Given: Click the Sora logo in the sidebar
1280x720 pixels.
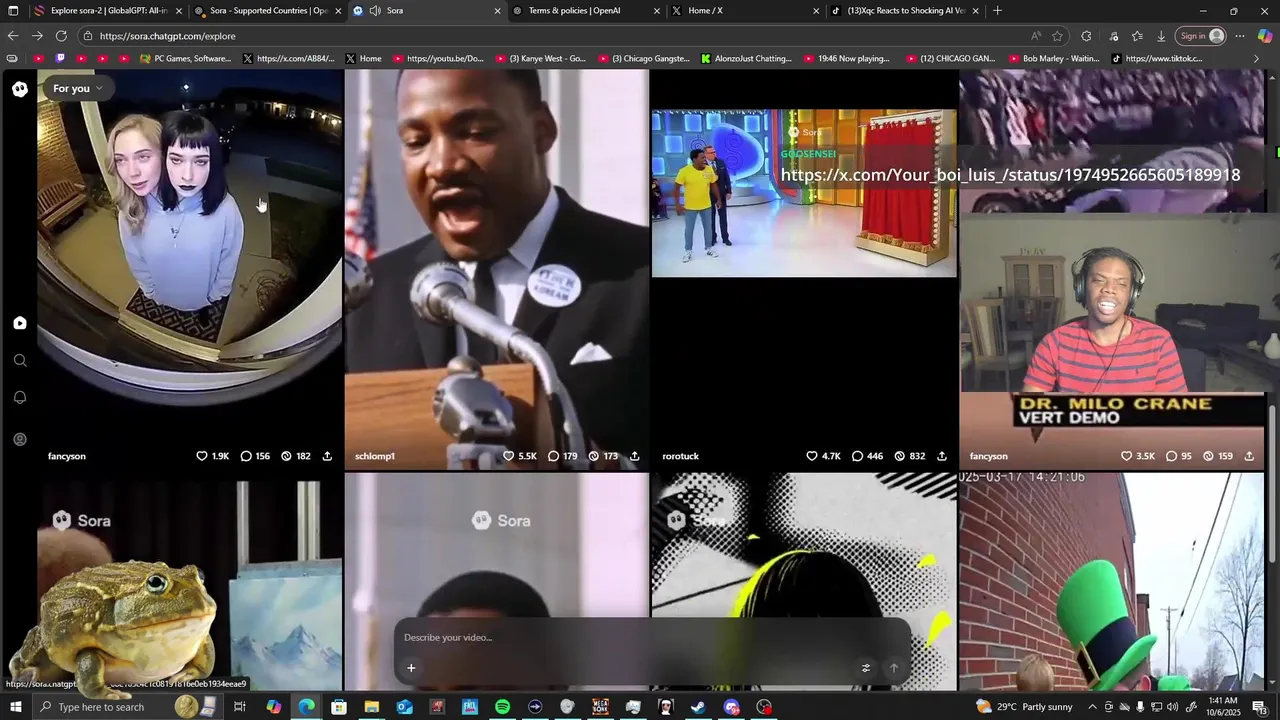Looking at the screenshot, I should 20,89.
